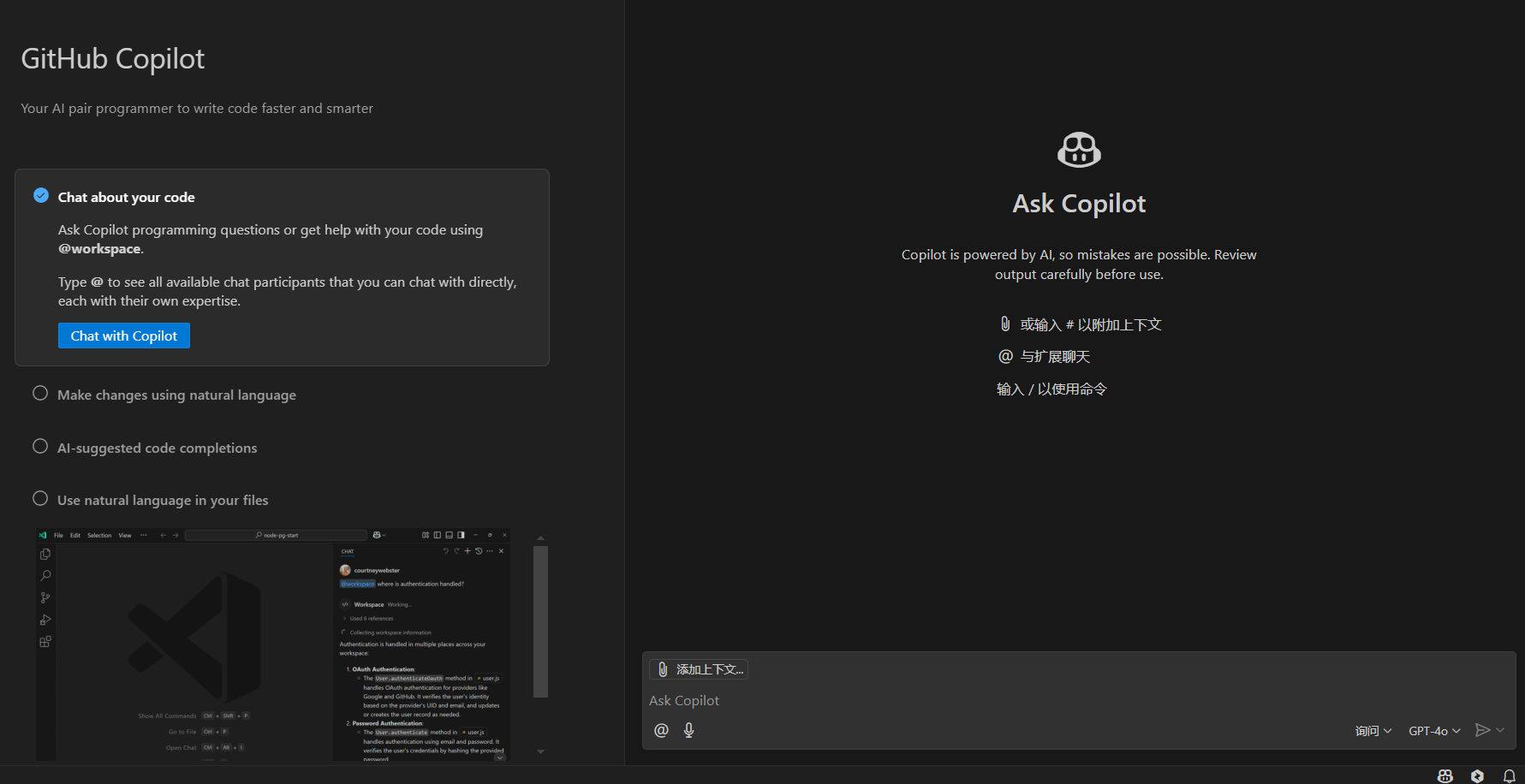Click the paperclip icon beside 或输入 # 以附加上下文
This screenshot has height=784, width=1525.
point(1005,324)
